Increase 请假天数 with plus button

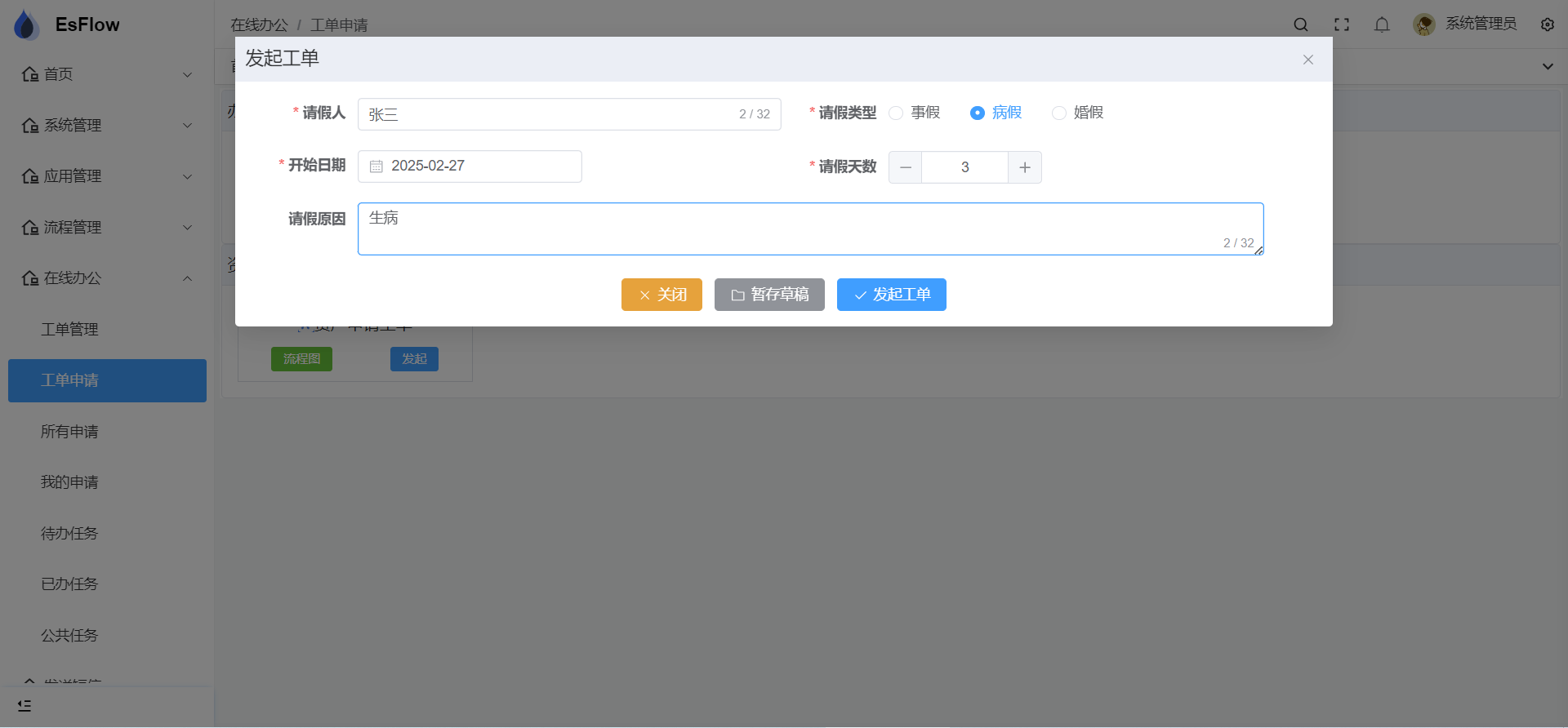pos(1025,167)
